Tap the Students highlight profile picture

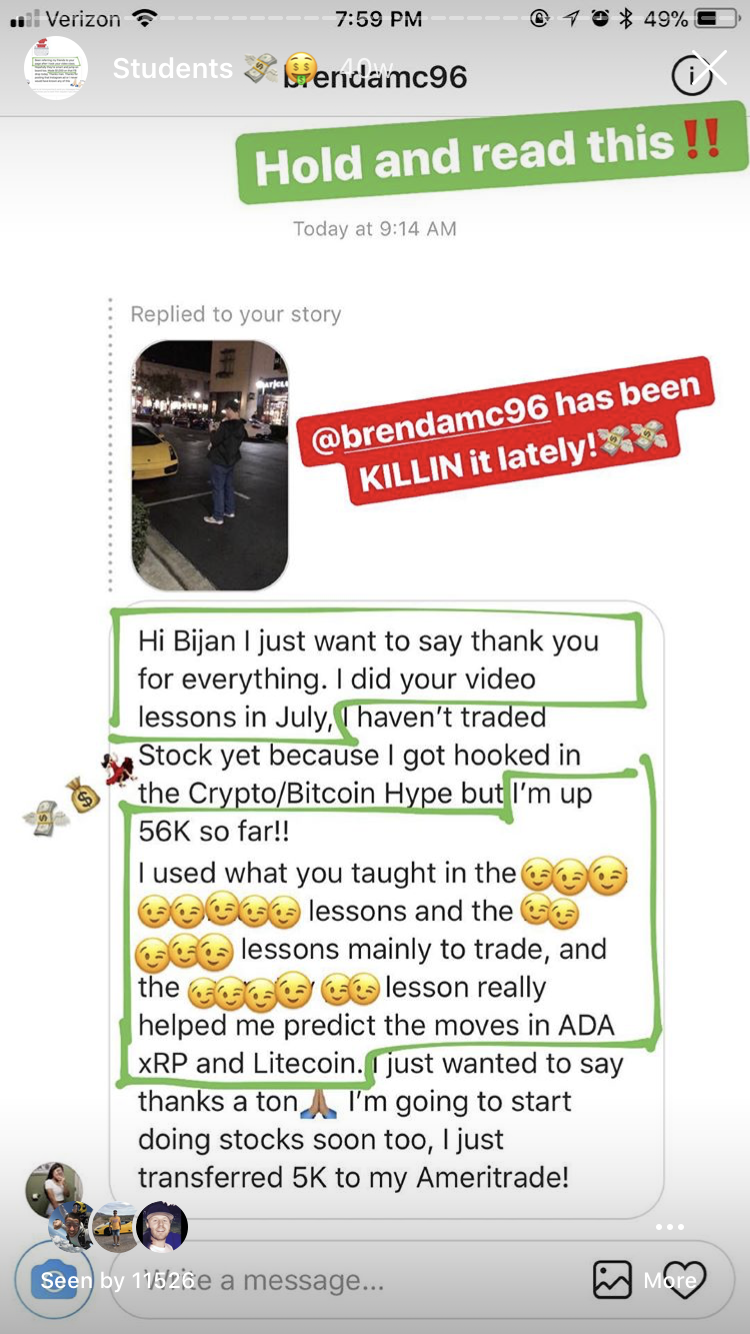56,68
